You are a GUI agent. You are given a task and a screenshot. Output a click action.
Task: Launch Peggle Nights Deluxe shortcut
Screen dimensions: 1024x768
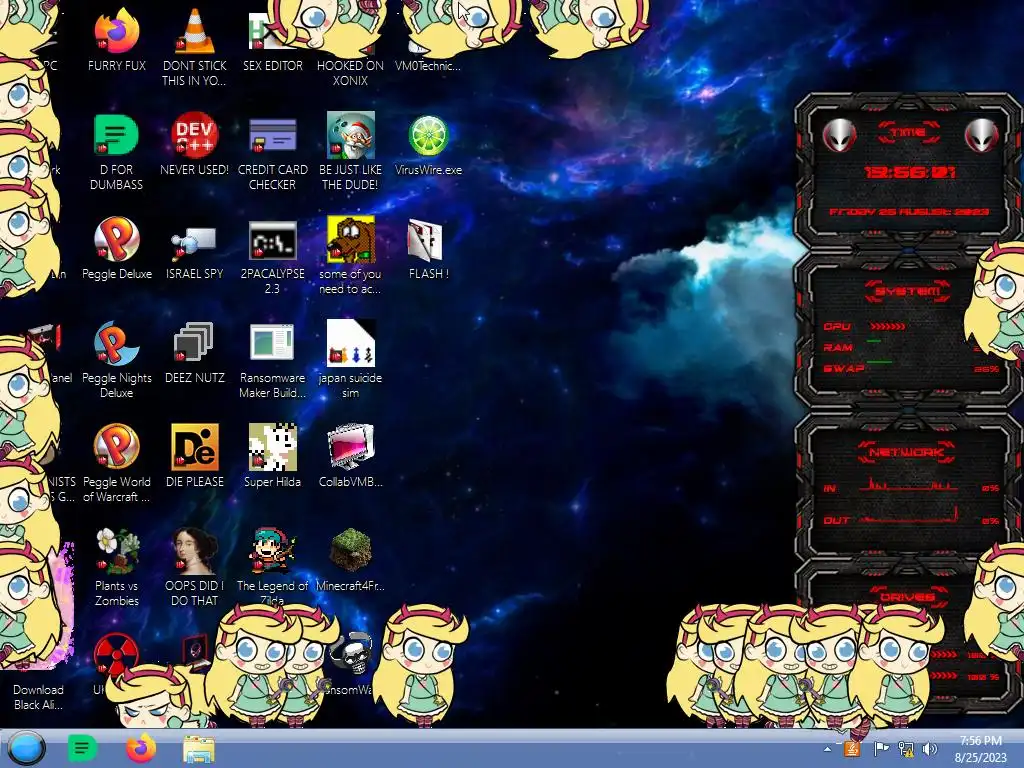pos(116,343)
